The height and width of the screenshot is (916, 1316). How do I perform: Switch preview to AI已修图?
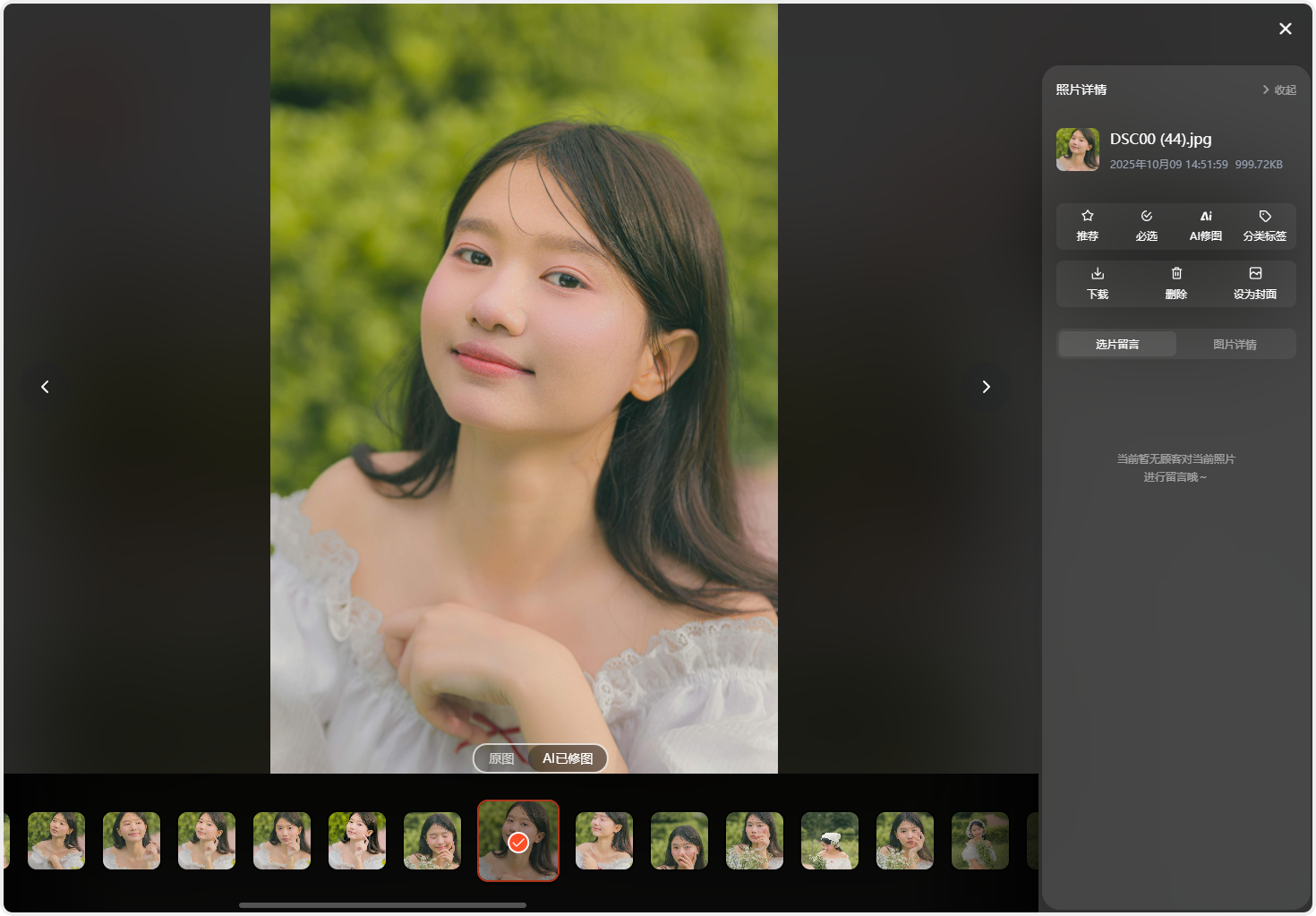tap(568, 758)
